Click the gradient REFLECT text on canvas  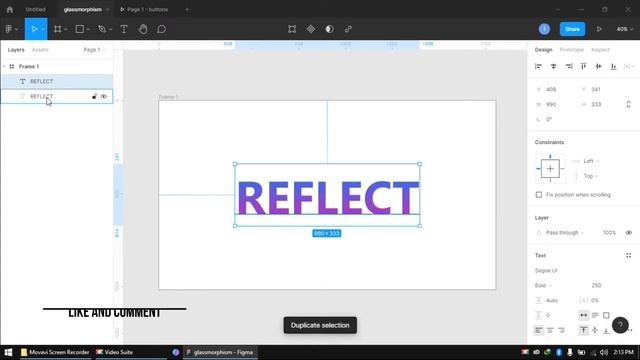click(x=328, y=198)
